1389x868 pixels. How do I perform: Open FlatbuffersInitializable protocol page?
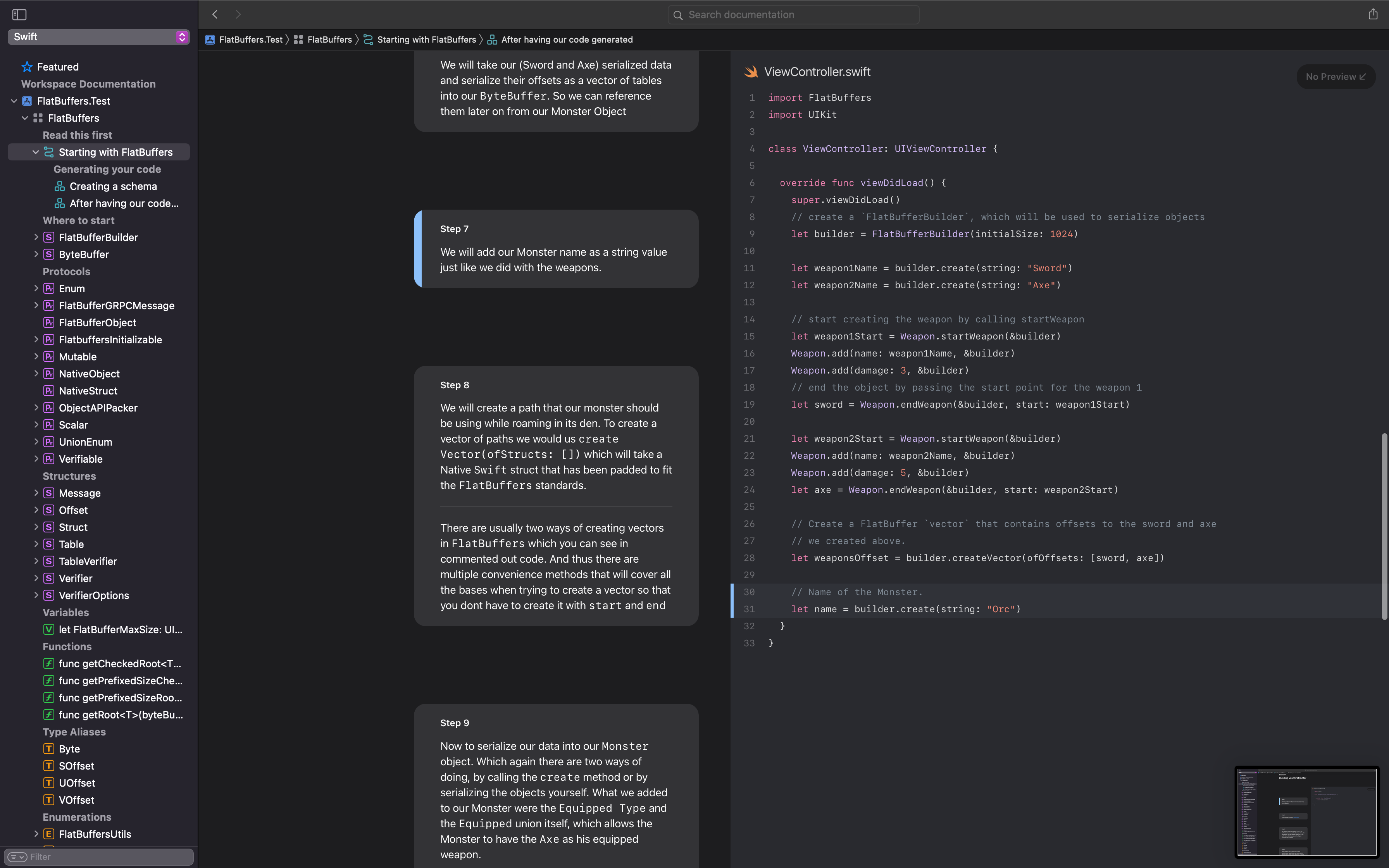click(x=110, y=340)
